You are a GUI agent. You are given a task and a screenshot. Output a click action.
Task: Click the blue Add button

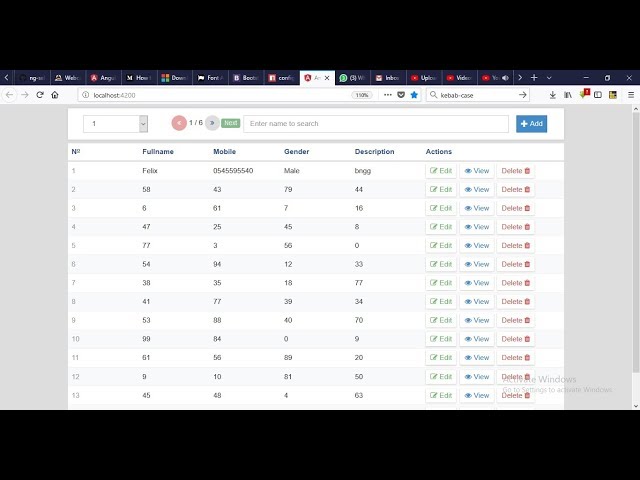(x=531, y=124)
